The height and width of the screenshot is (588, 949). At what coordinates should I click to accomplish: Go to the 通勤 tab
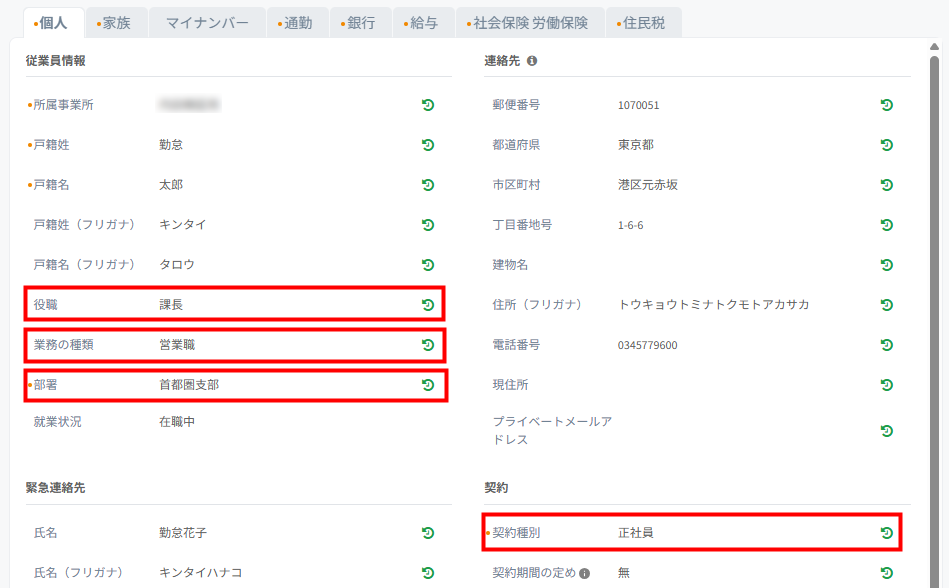[298, 23]
